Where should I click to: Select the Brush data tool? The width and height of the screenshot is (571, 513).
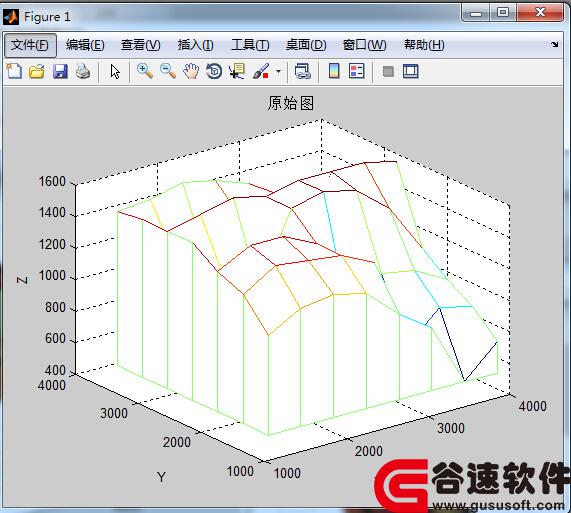click(x=261, y=71)
